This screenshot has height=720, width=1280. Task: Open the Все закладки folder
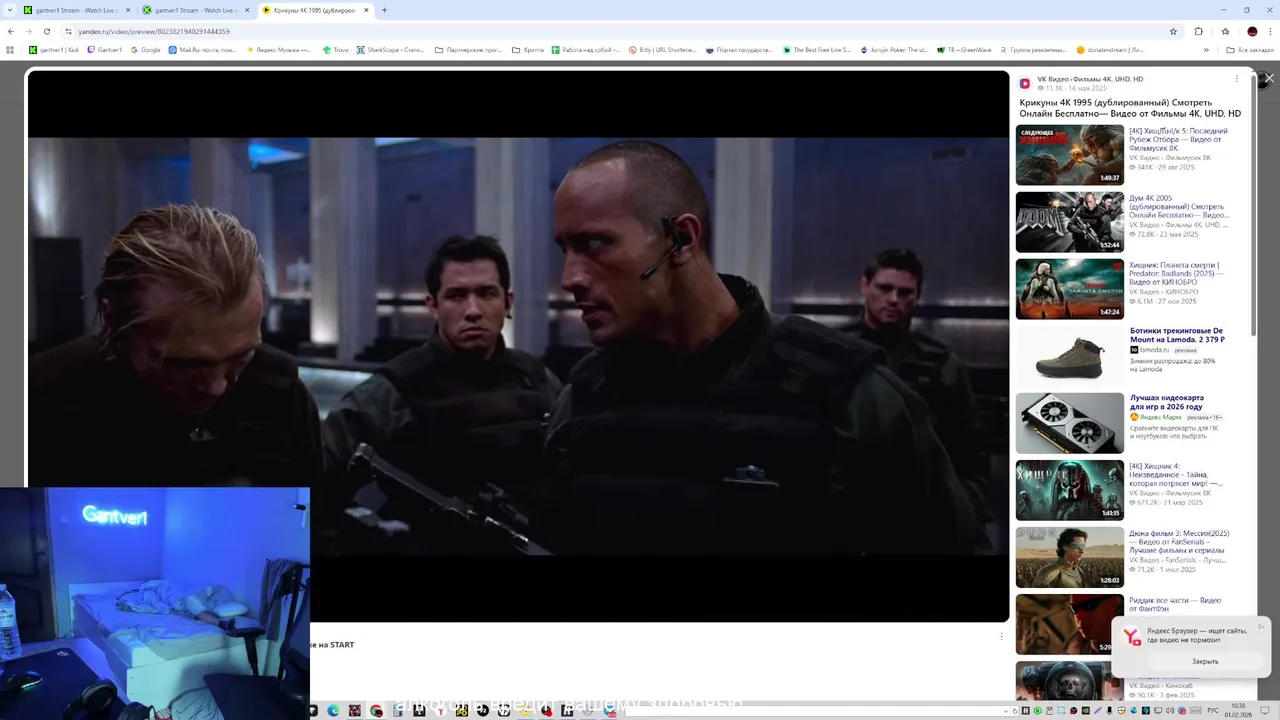point(1250,49)
